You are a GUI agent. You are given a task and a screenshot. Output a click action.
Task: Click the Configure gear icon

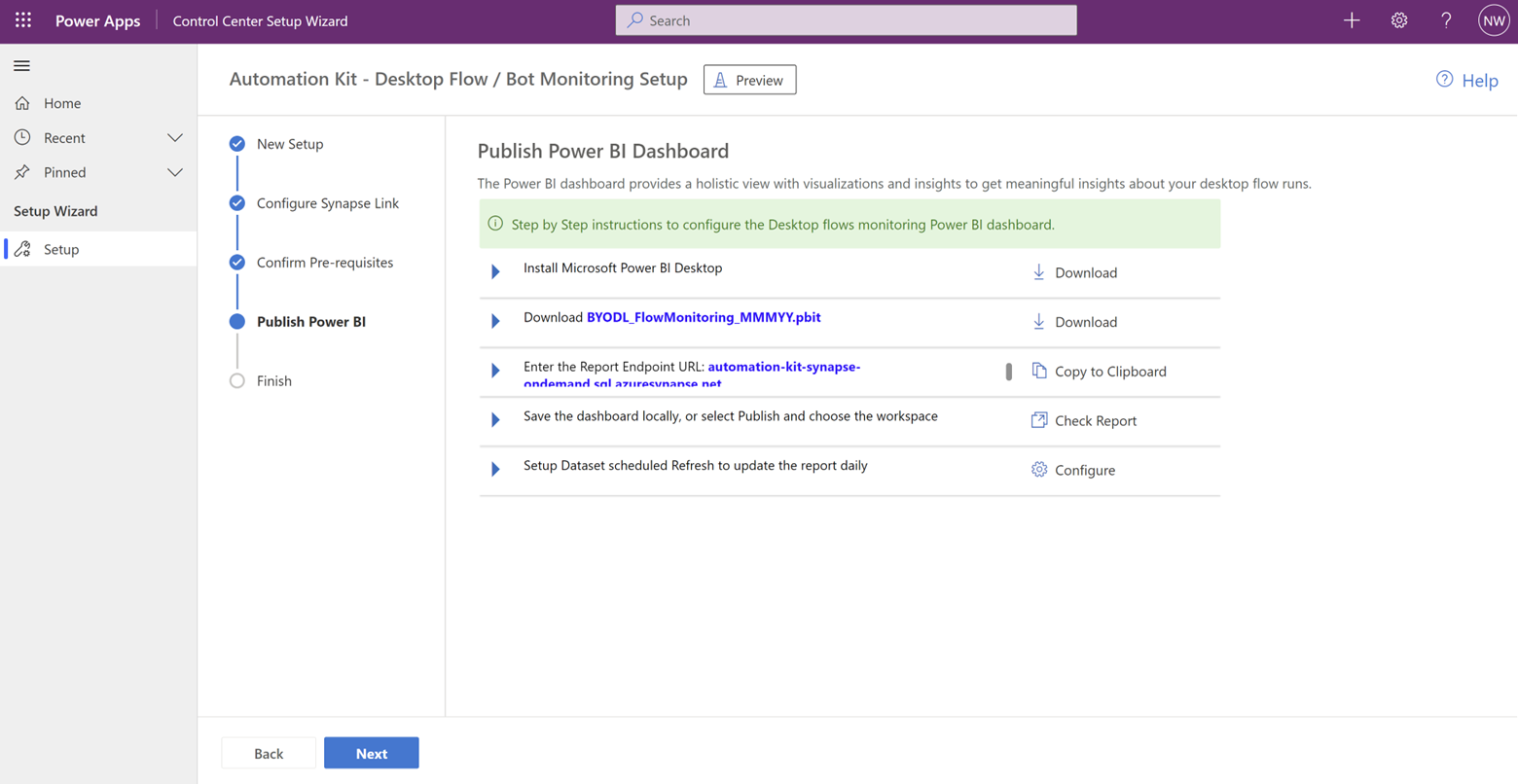(x=1038, y=470)
